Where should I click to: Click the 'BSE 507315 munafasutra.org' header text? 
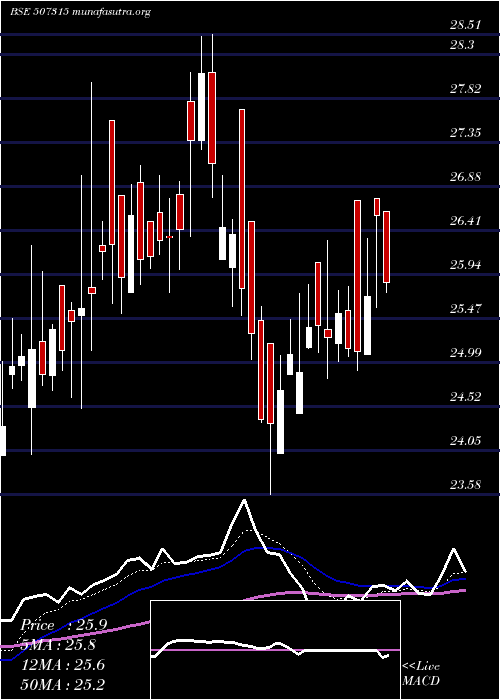(80, 12)
